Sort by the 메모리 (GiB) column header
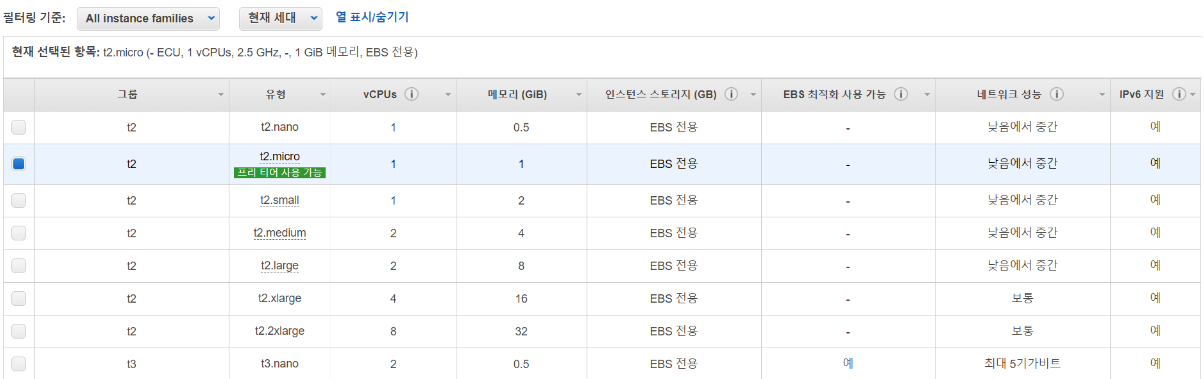Viewport: 1204px width, 379px height. 517,95
